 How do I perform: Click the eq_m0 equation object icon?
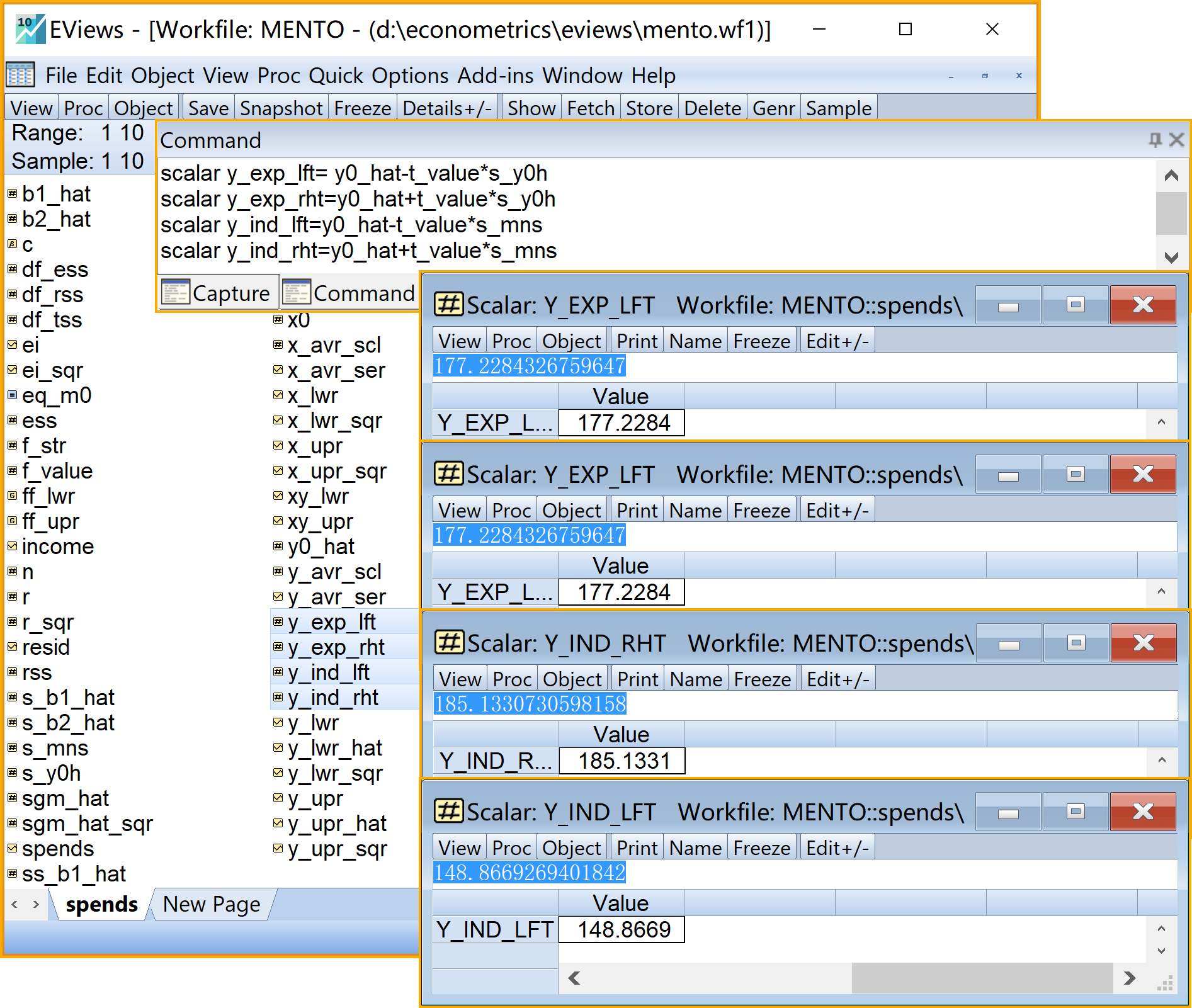click(12, 395)
